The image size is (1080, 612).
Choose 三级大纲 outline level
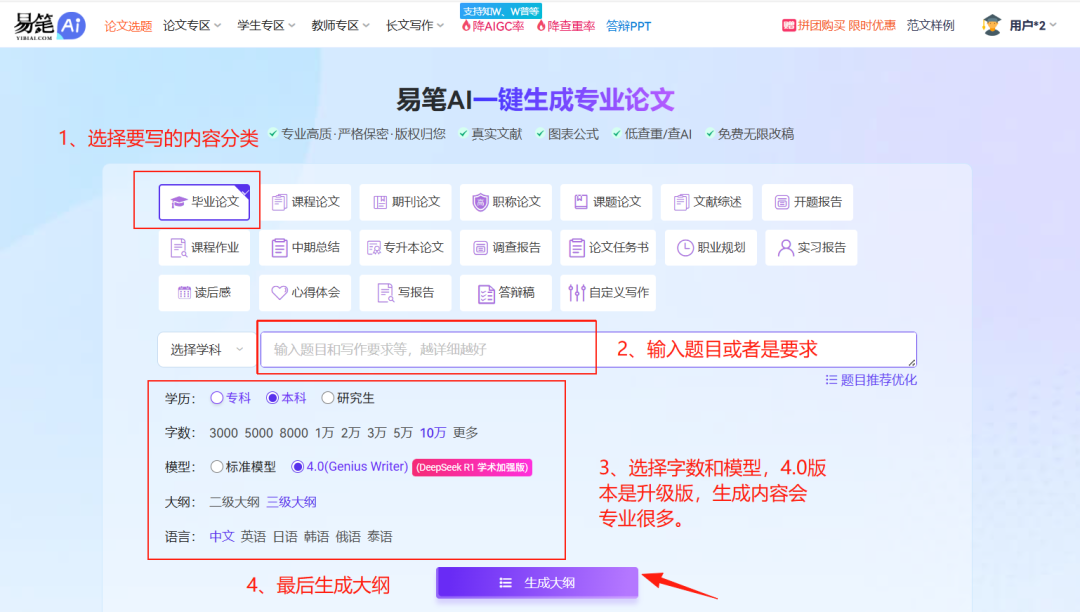point(291,502)
